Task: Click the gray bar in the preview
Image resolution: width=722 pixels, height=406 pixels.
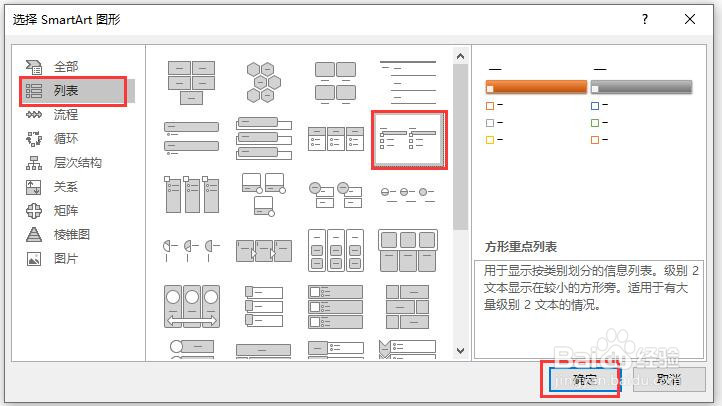Action: click(641, 87)
